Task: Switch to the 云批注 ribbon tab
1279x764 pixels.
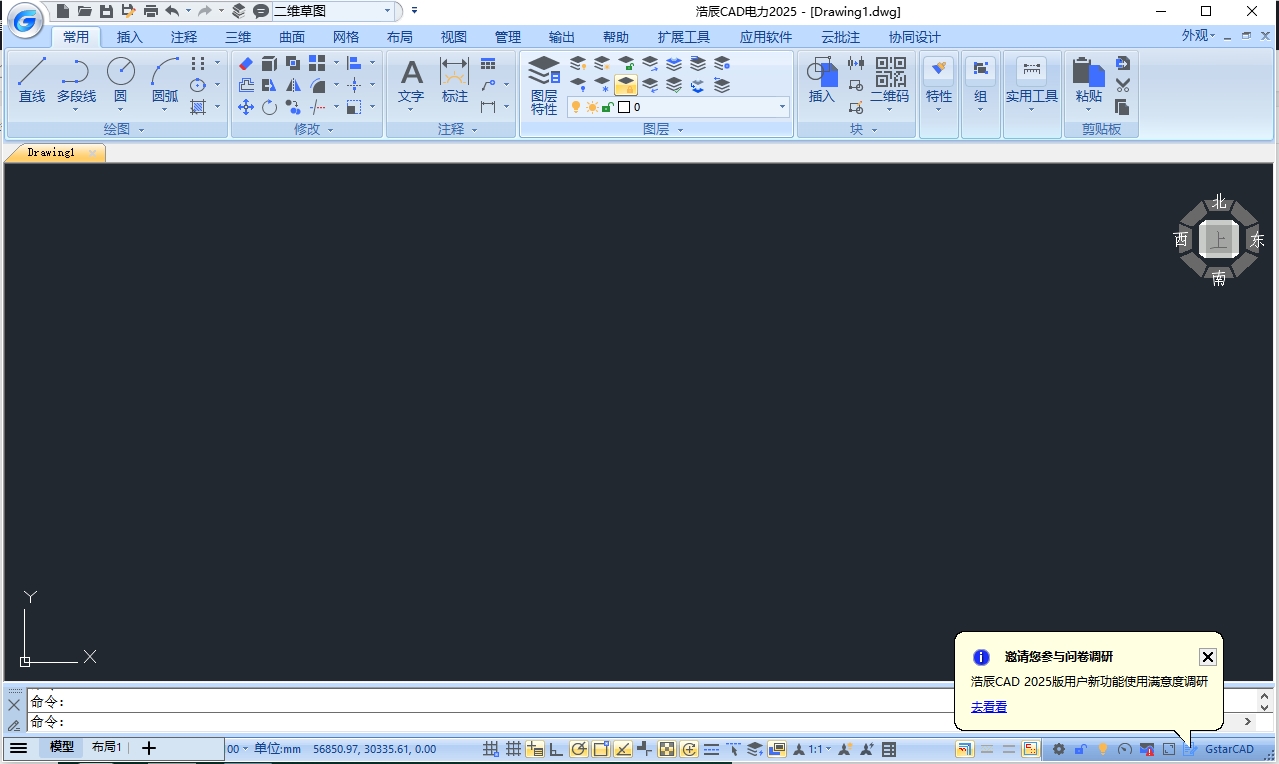Action: coord(840,37)
